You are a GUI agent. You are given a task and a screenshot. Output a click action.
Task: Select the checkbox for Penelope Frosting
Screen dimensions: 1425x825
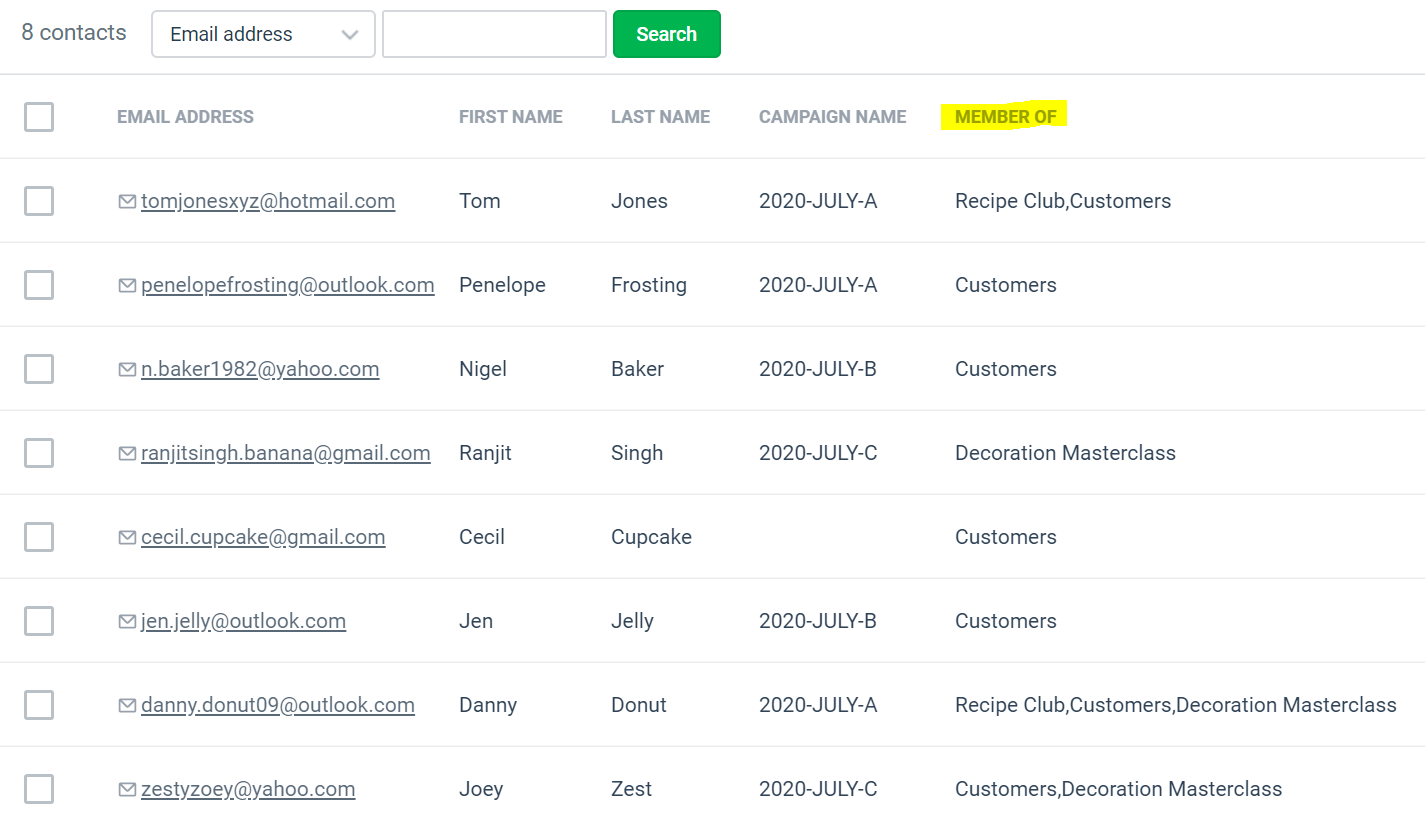(39, 285)
